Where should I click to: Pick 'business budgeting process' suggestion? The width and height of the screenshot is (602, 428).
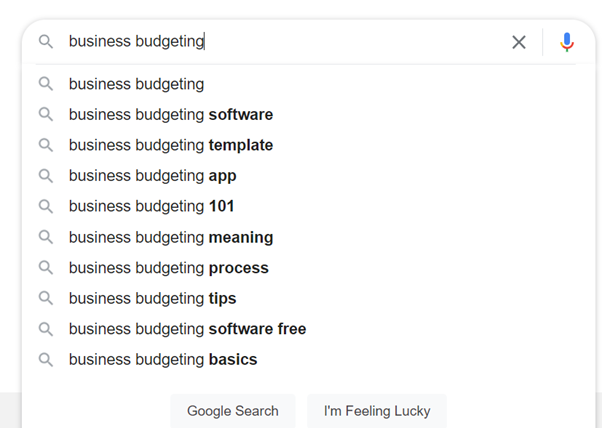pyautogui.click(x=168, y=268)
